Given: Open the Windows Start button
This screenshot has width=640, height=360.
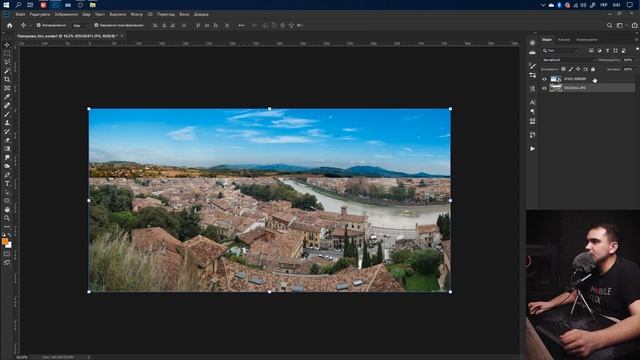Looking at the screenshot, I should coord(6,5).
